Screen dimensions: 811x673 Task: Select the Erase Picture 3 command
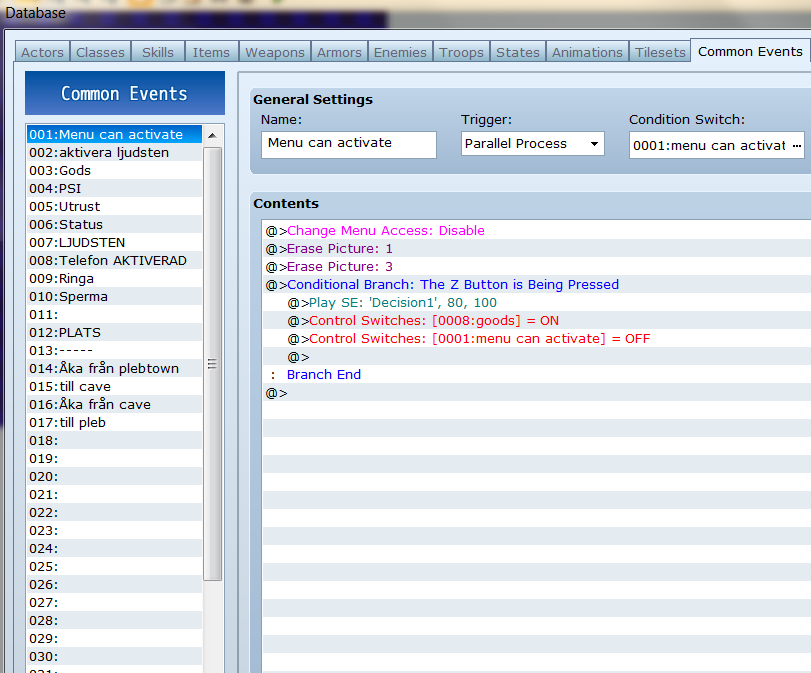[x=537, y=266]
